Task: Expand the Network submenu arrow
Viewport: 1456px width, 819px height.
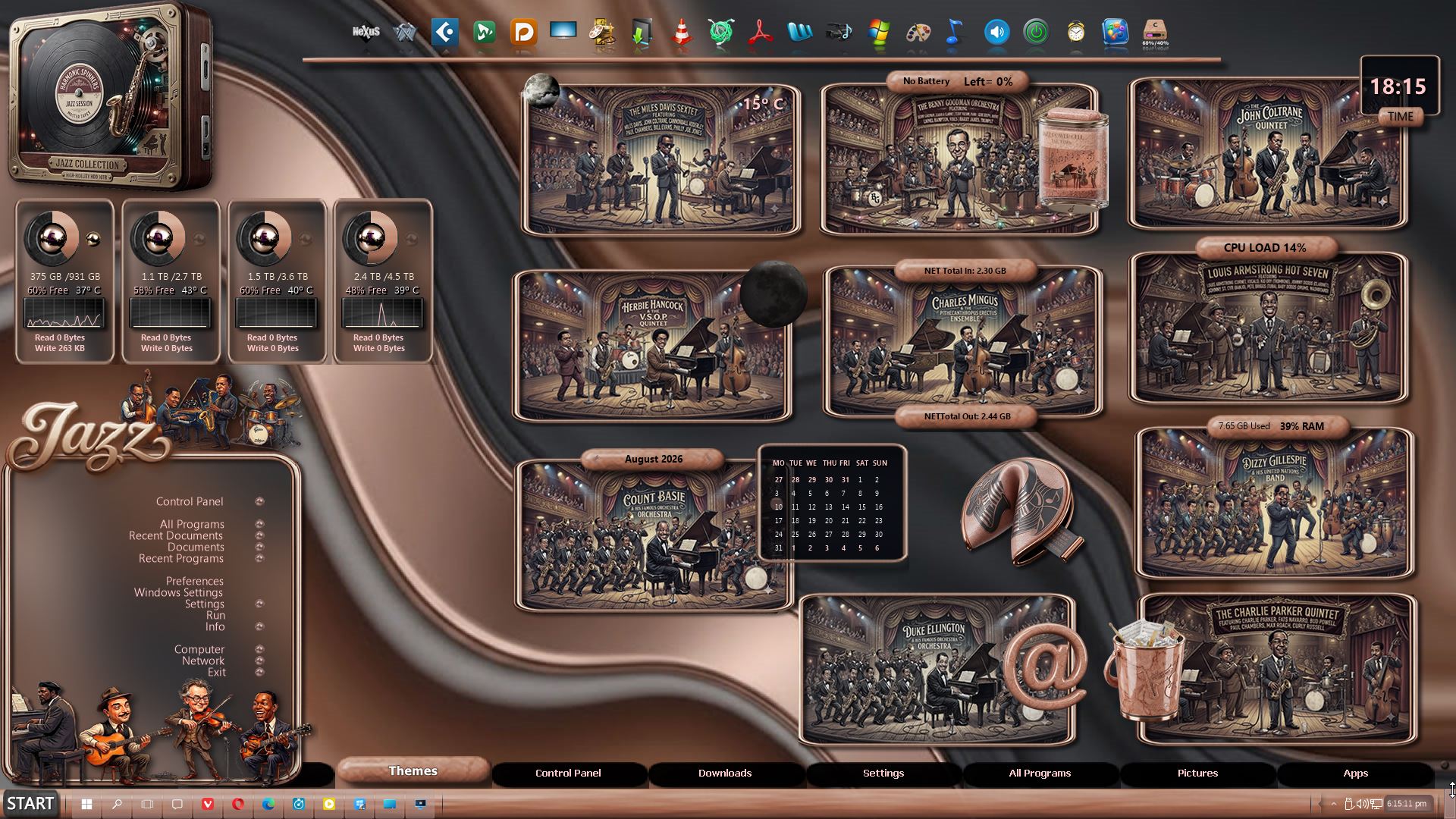Action: tap(259, 661)
